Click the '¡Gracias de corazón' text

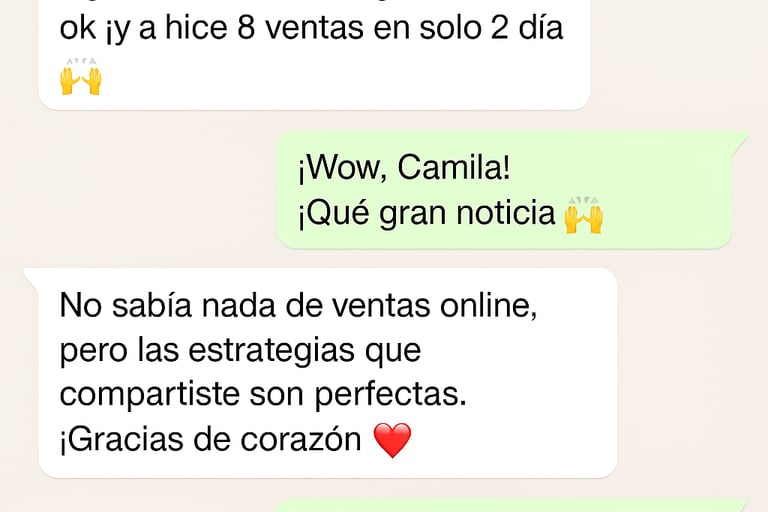[x=210, y=439]
